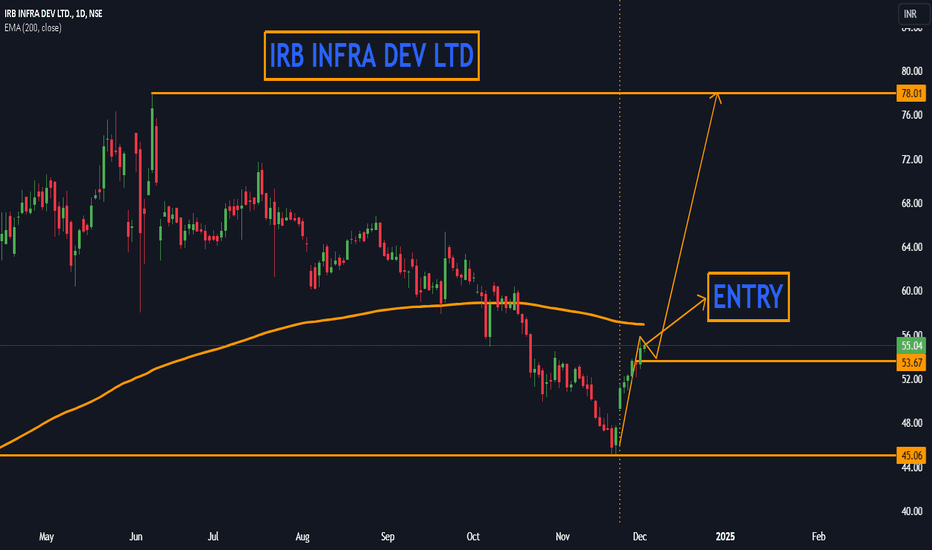Viewport: 932px width, 550px height.
Task: Click the 40.00 price axis value
Action: [911, 511]
